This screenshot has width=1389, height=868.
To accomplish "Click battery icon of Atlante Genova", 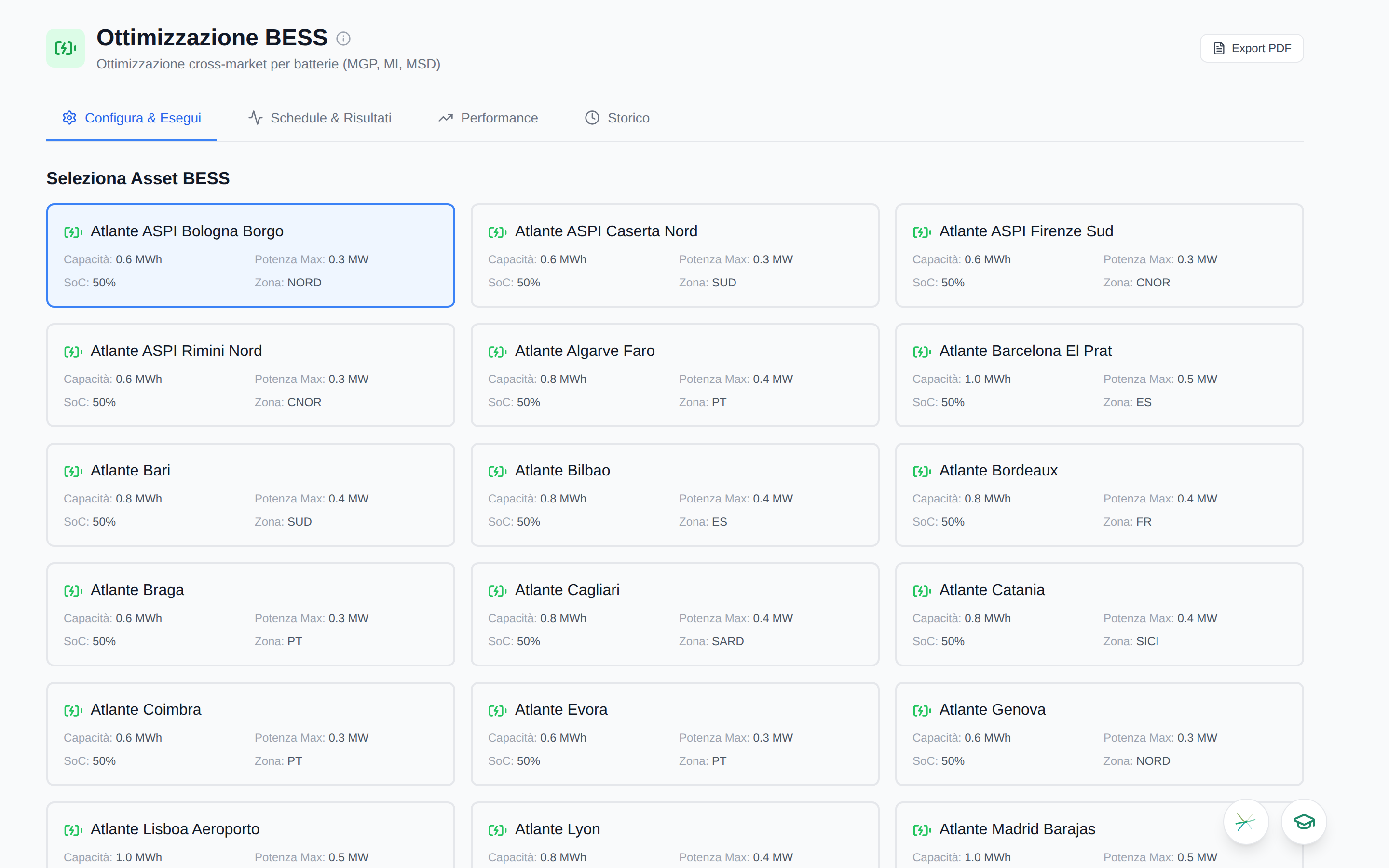I will click(922, 710).
